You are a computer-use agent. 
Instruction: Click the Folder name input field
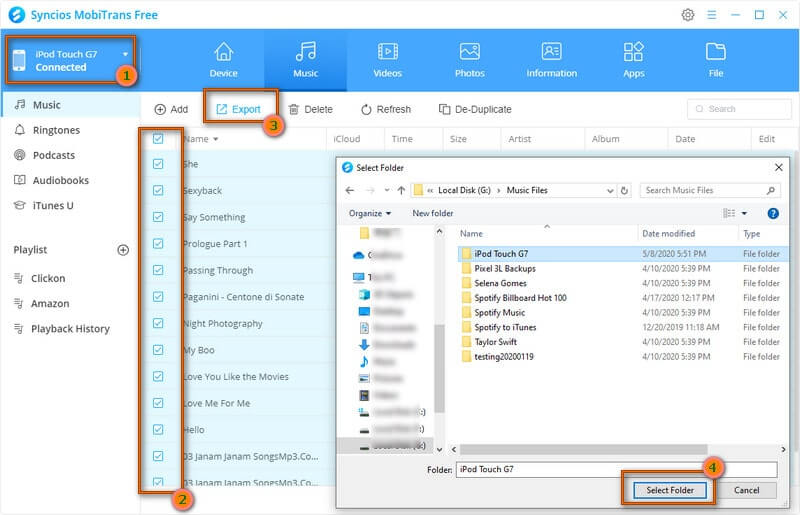[616, 469]
